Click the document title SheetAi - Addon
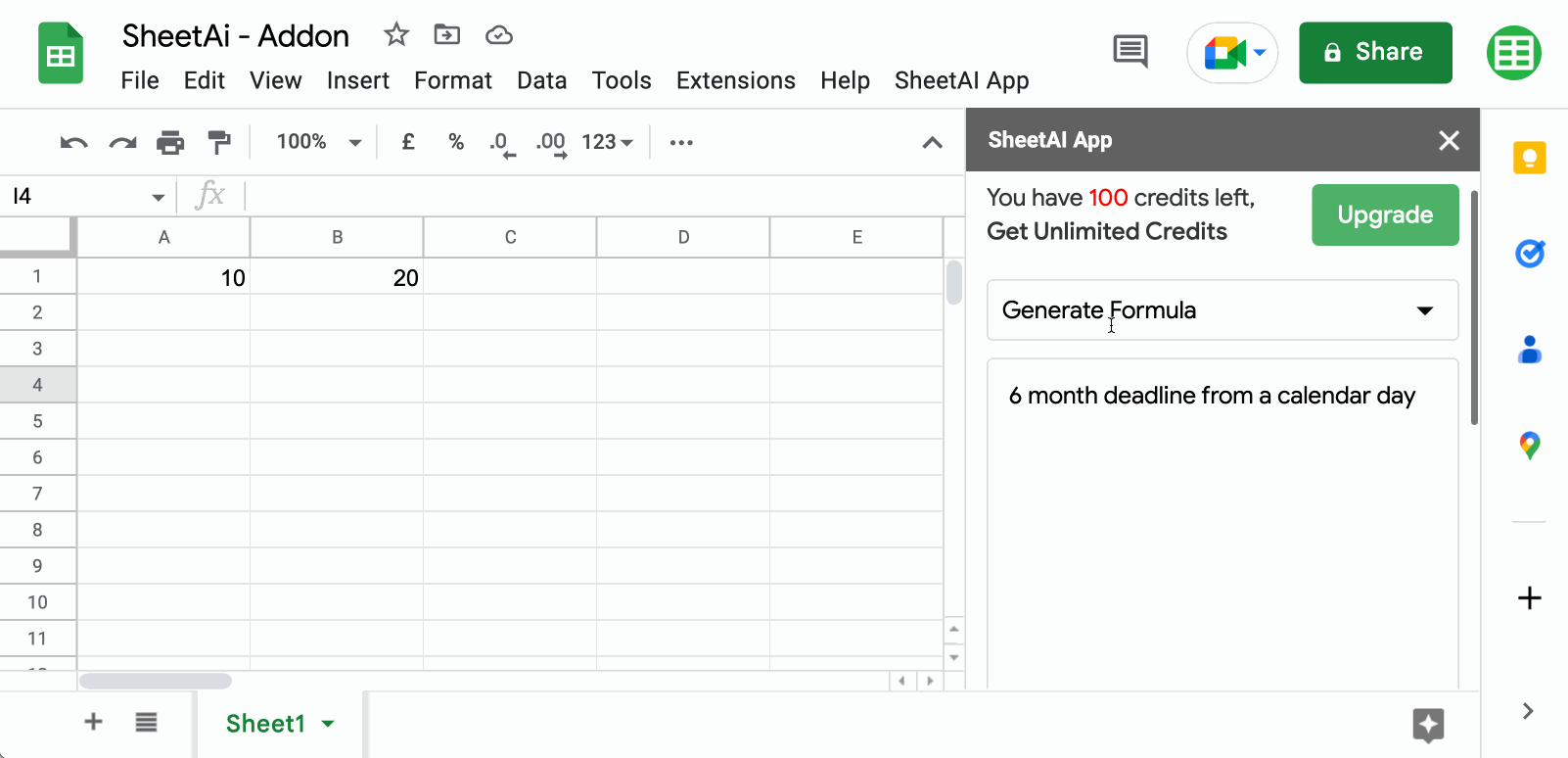This screenshot has height=758, width=1568. 236,36
